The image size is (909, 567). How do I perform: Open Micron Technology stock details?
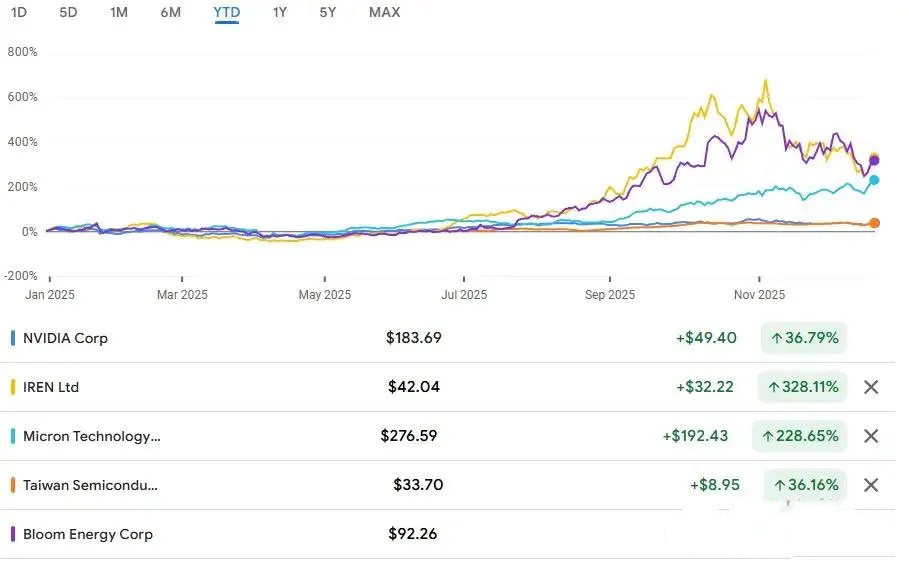(91, 436)
